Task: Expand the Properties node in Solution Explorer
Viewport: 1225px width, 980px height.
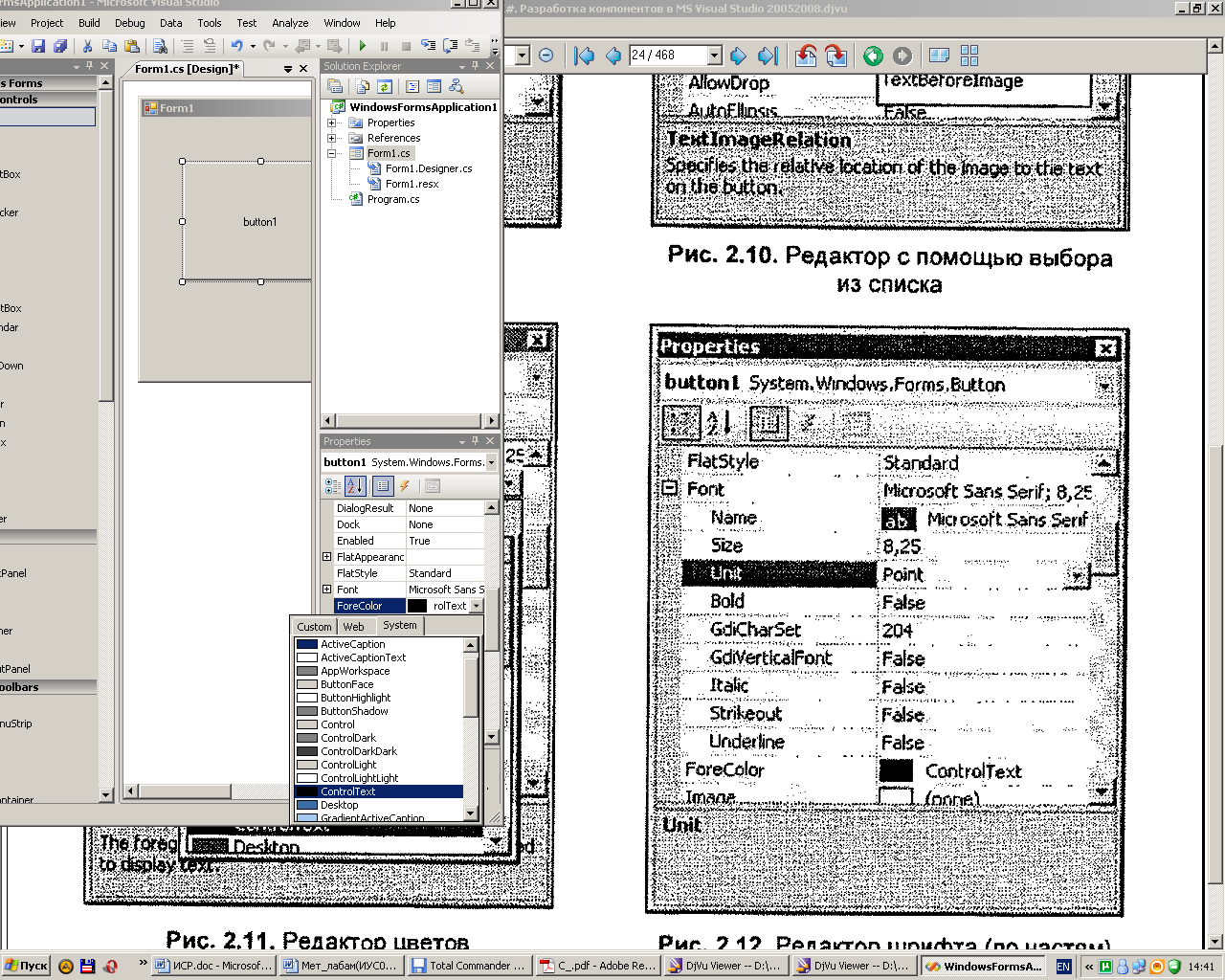Action: coord(332,122)
